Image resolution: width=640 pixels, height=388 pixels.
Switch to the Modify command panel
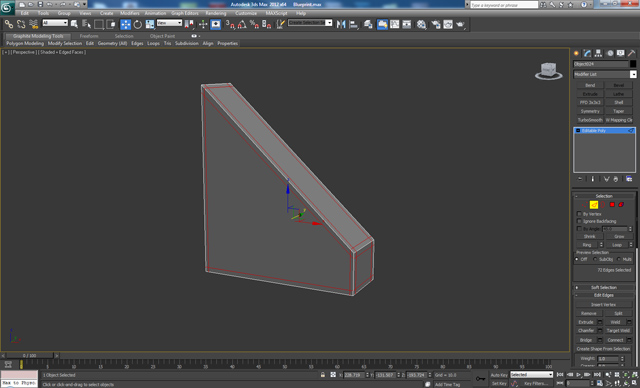pos(587,53)
